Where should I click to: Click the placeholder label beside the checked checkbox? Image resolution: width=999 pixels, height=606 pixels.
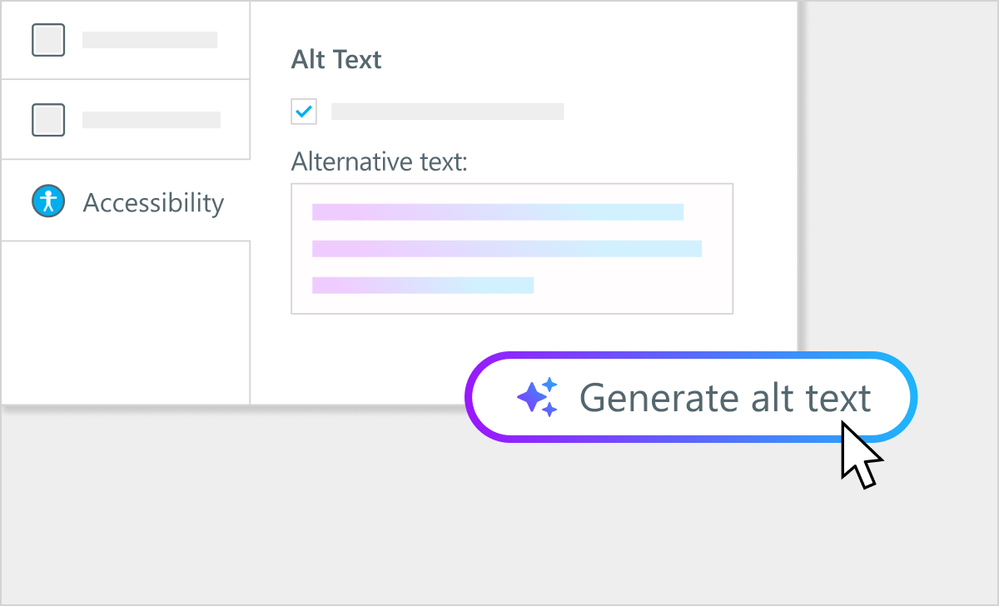tap(447, 111)
